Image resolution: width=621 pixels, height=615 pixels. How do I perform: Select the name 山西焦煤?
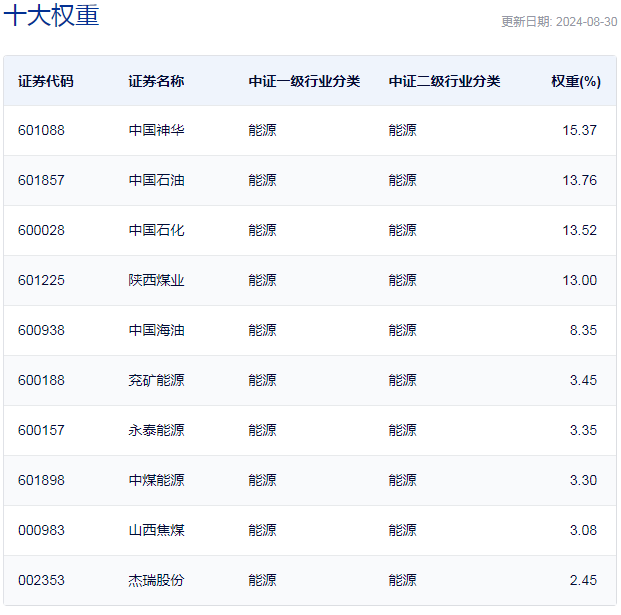point(156,530)
